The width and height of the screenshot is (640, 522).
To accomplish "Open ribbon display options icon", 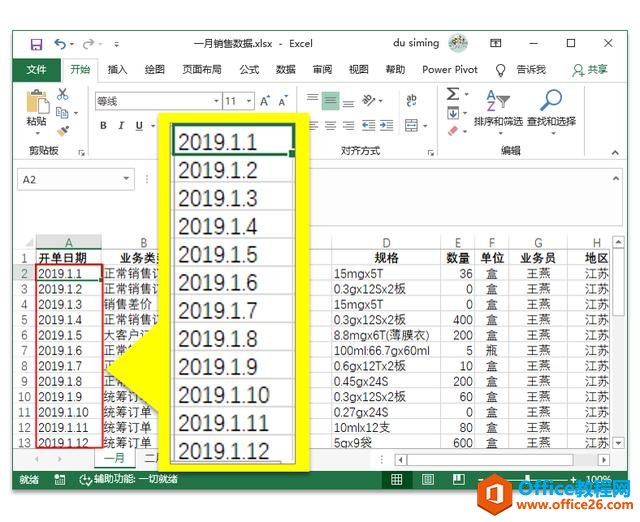I will 496,43.
